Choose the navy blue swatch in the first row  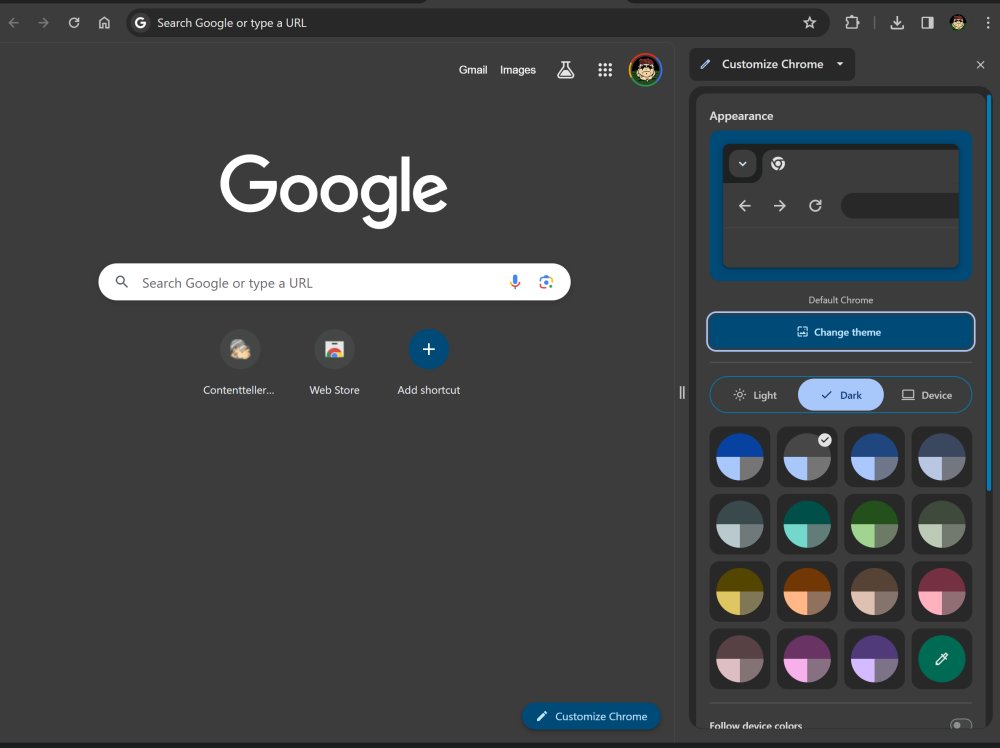pos(874,457)
